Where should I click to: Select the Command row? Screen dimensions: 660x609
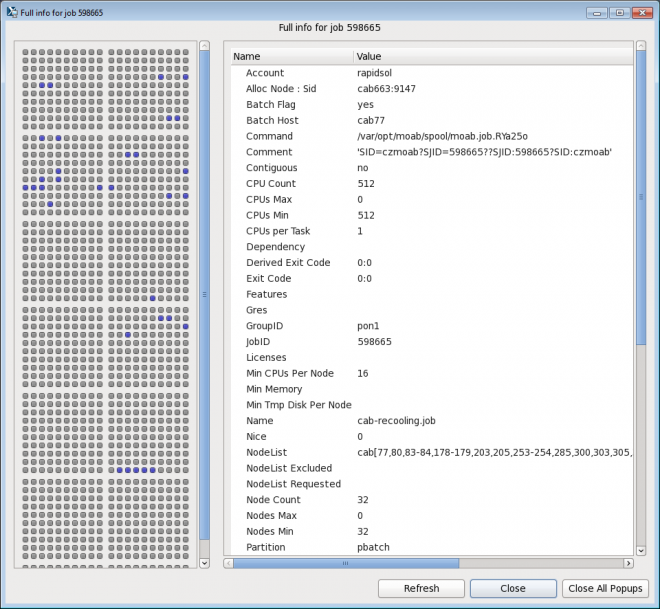[432, 136]
